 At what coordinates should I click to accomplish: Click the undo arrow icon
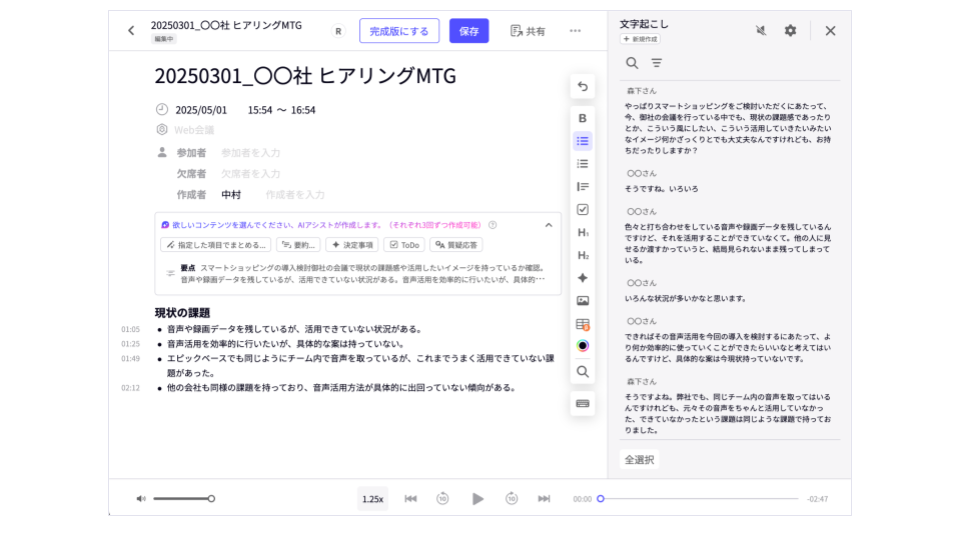pyautogui.click(x=583, y=87)
